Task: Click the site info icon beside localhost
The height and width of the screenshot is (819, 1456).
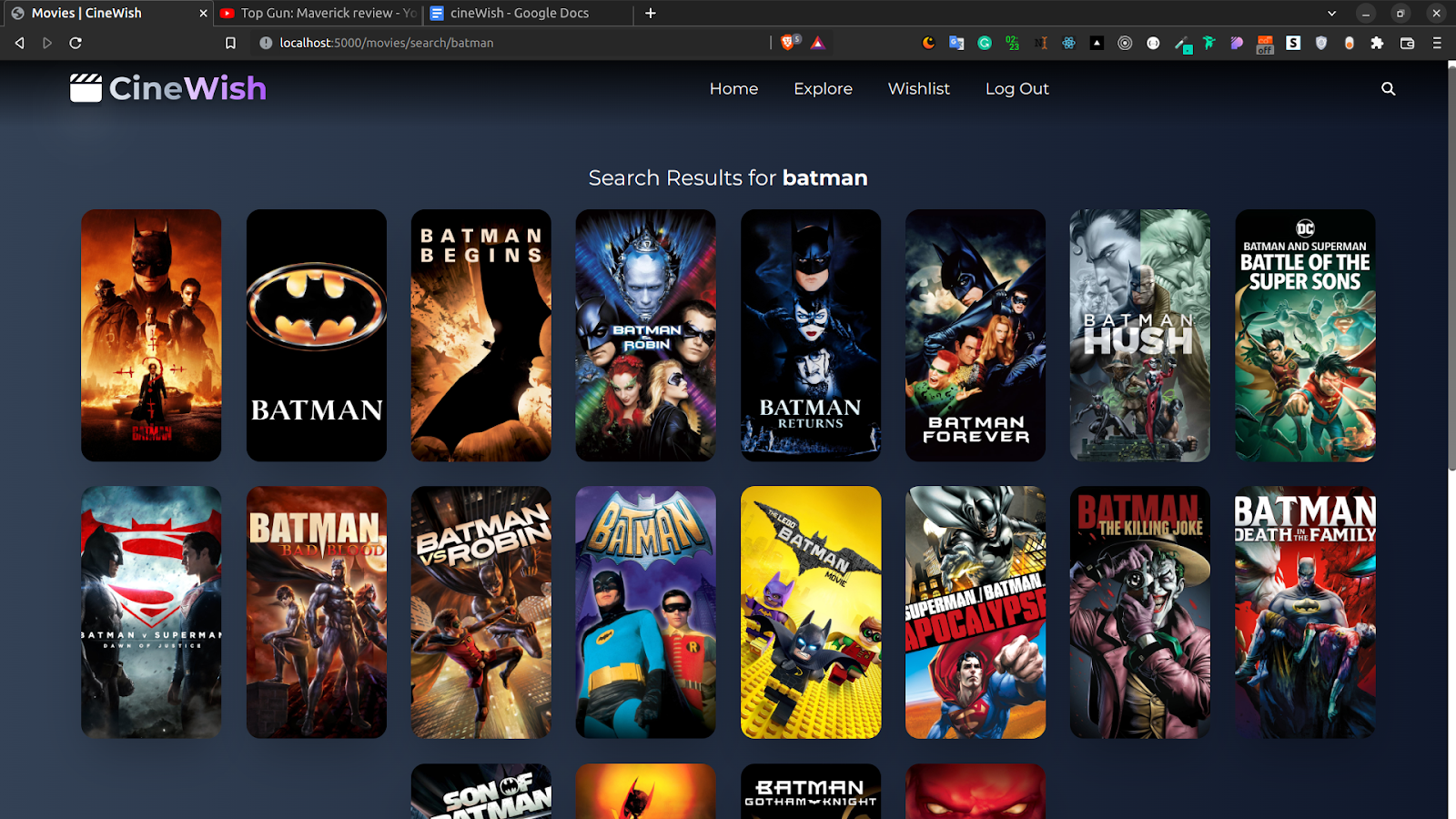Action: coord(265,43)
